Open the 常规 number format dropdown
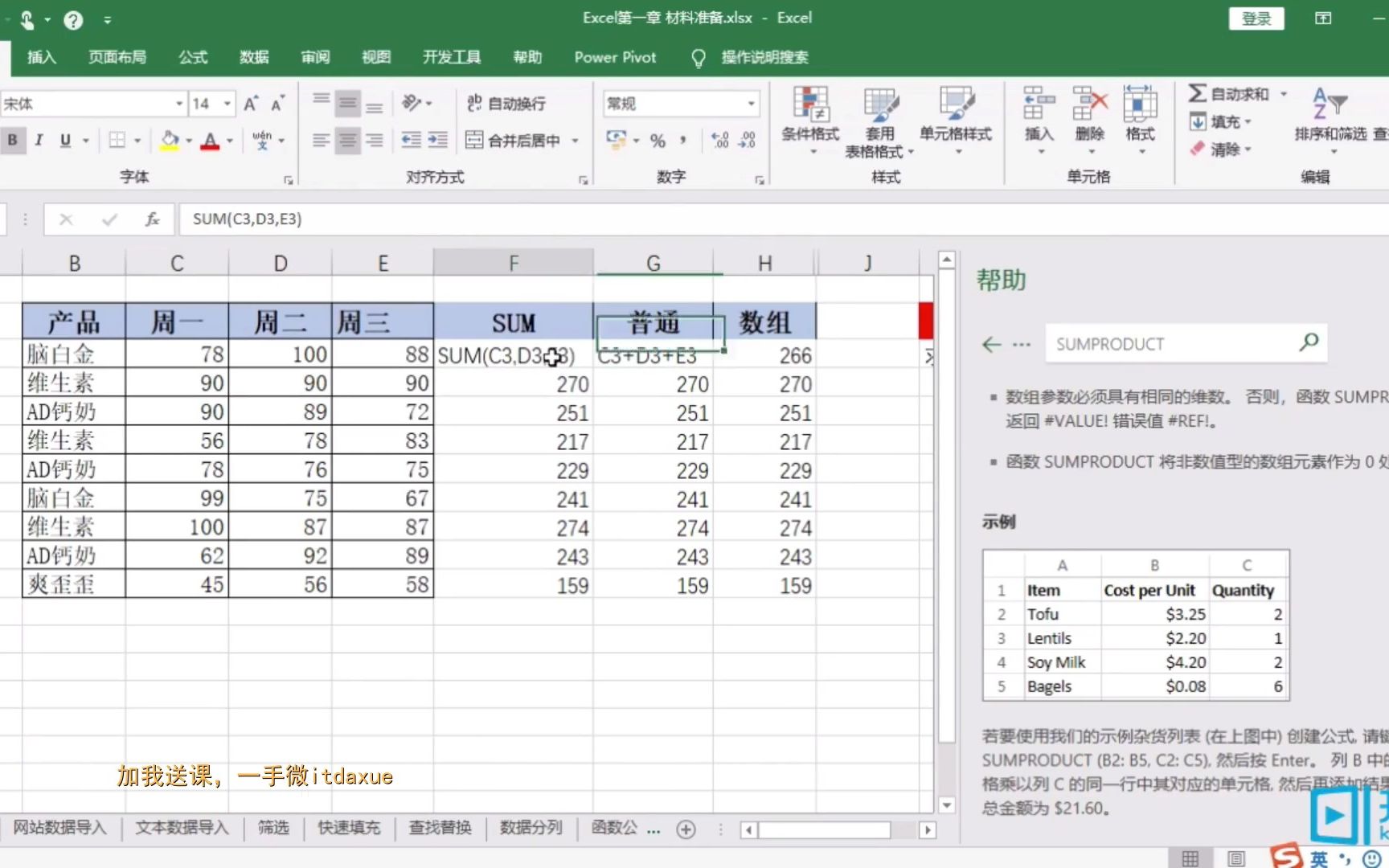 tap(752, 104)
